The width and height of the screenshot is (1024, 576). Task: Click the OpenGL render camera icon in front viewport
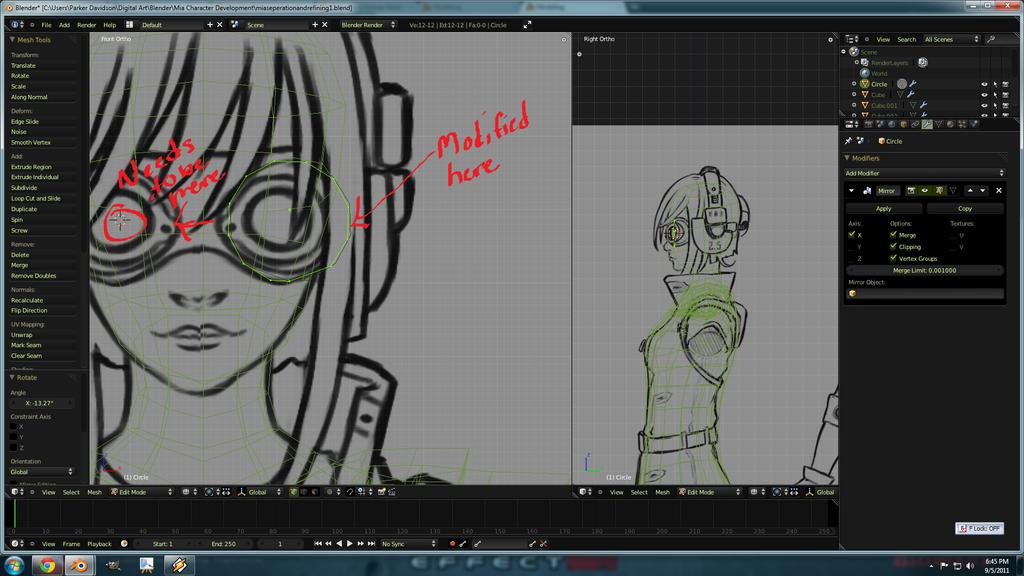(381, 492)
